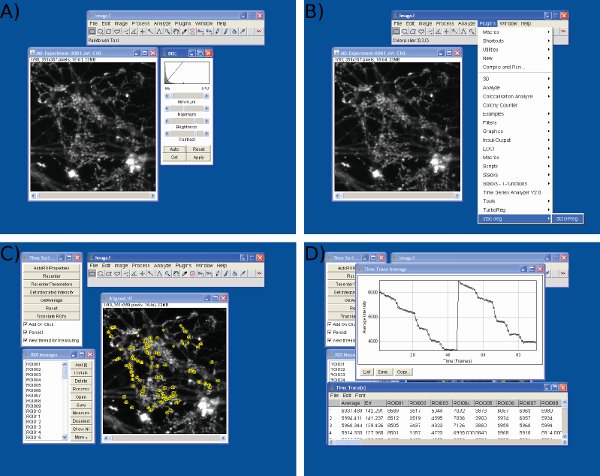The image size is (600, 476).
Task: Select the Color picker dropper in panel A
Action: 184,31
